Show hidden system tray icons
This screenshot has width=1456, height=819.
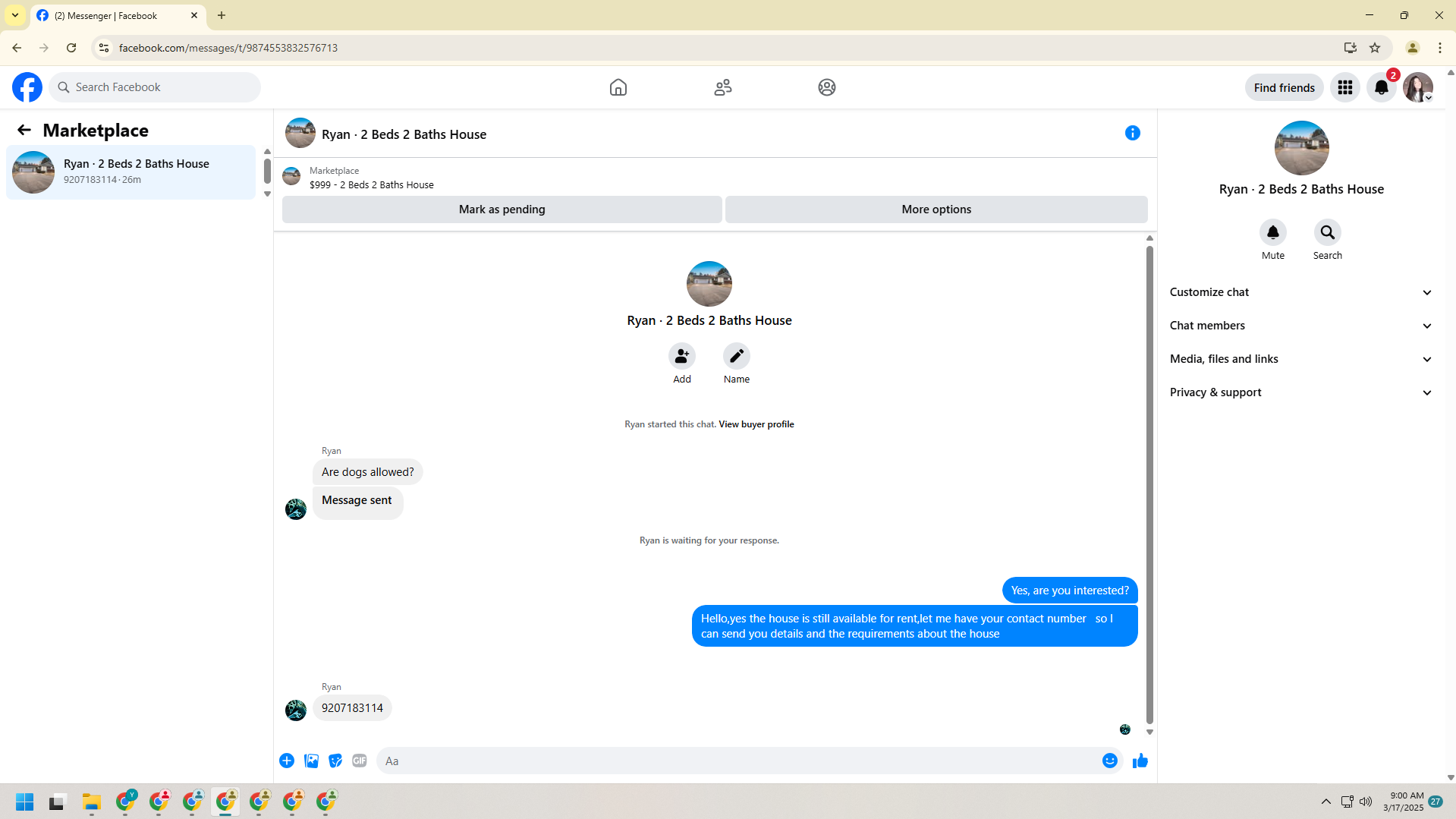click(1326, 802)
